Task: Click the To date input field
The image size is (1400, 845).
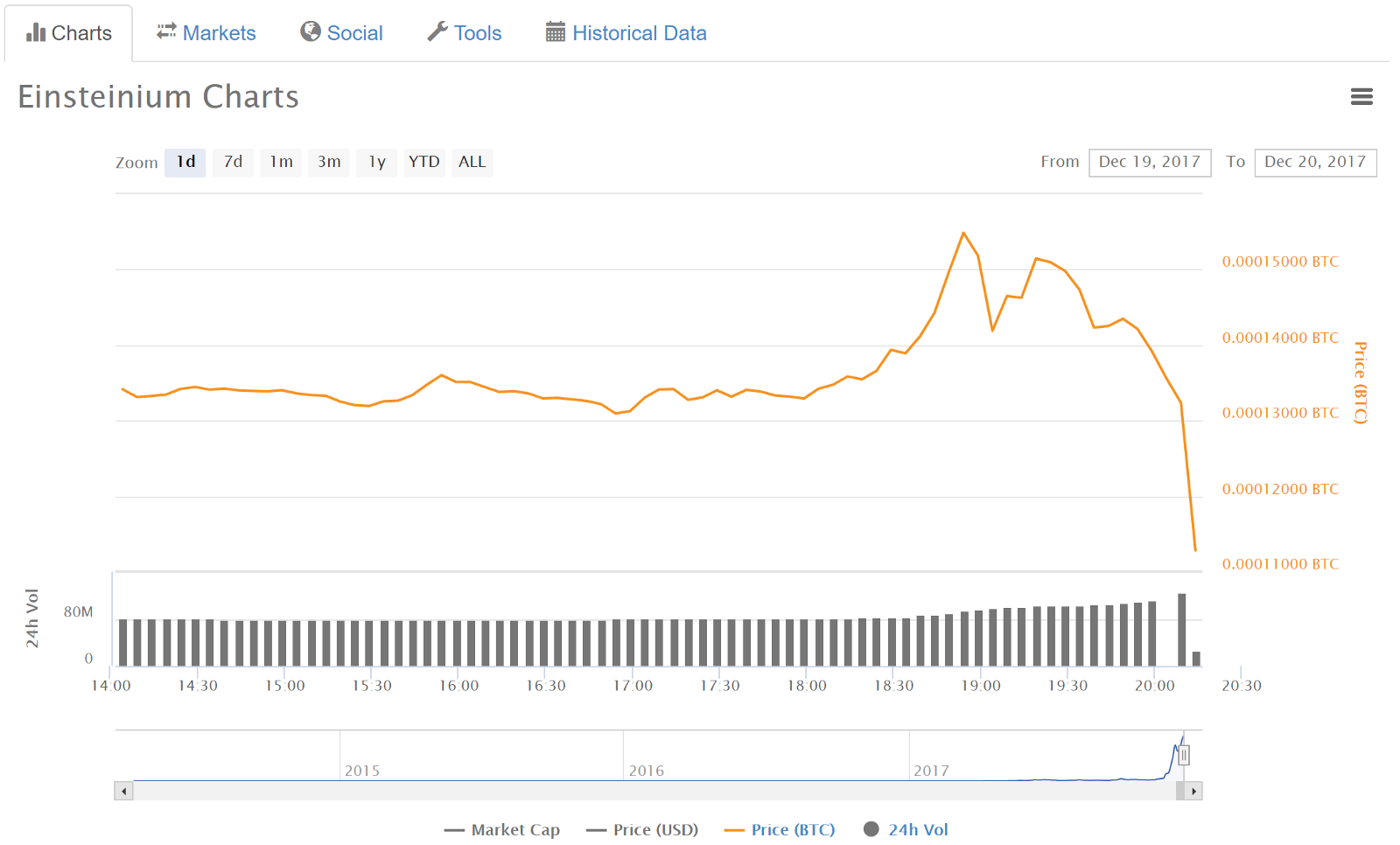Action: [1315, 163]
